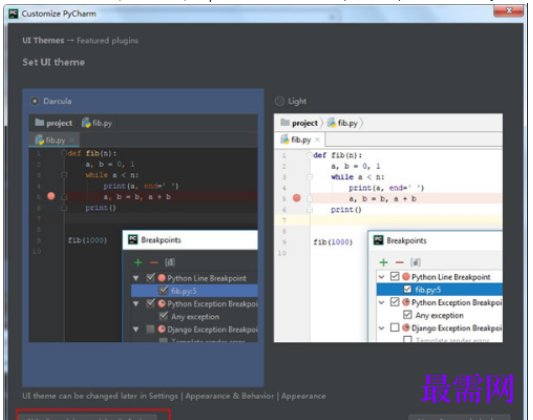533x420 pixels.
Task: Close the fib.py tab in Darcula preview
Action: tap(72, 140)
